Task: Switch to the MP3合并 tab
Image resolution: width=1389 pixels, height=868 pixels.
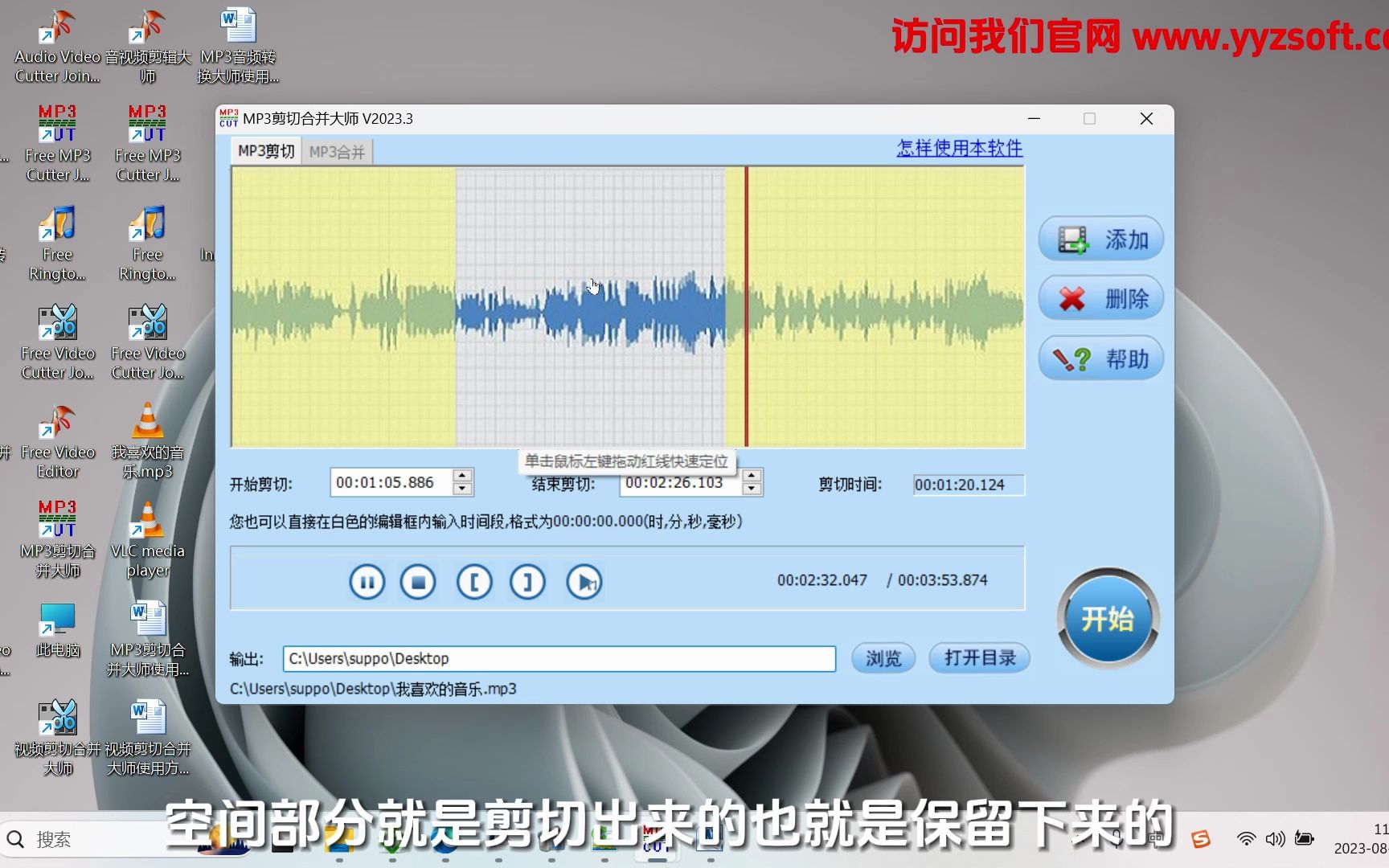Action: [337, 152]
